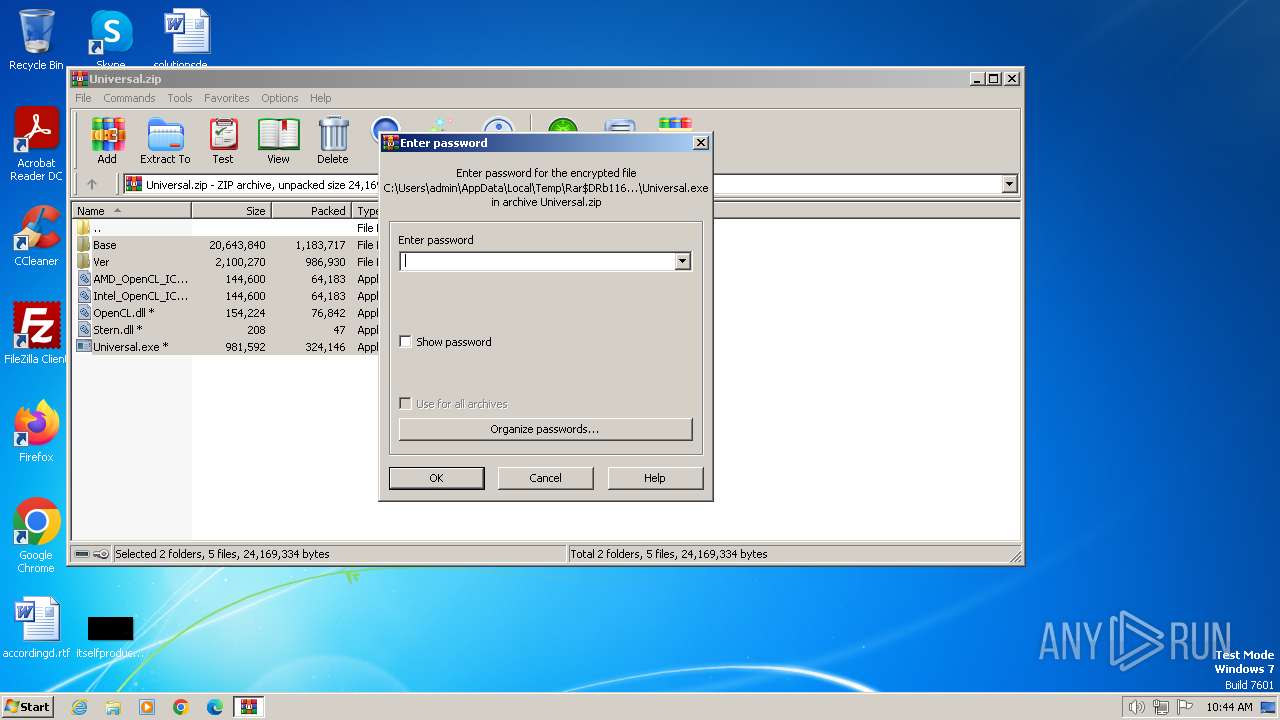1280x720 pixels.
Task: Launch Edge from the taskbar
Action: (x=215, y=707)
